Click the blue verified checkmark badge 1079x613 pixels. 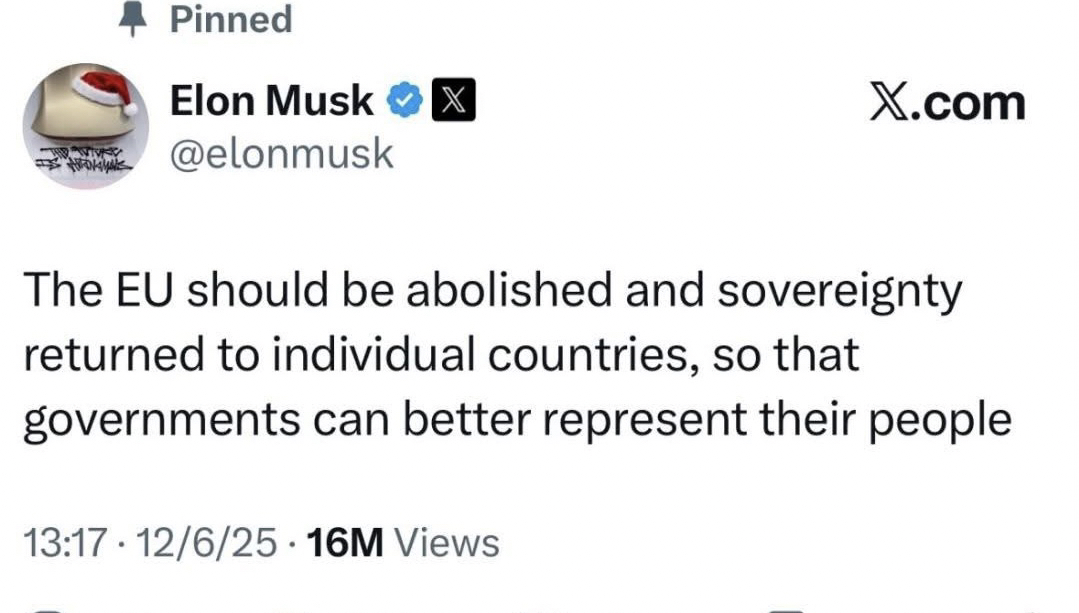coord(403,102)
